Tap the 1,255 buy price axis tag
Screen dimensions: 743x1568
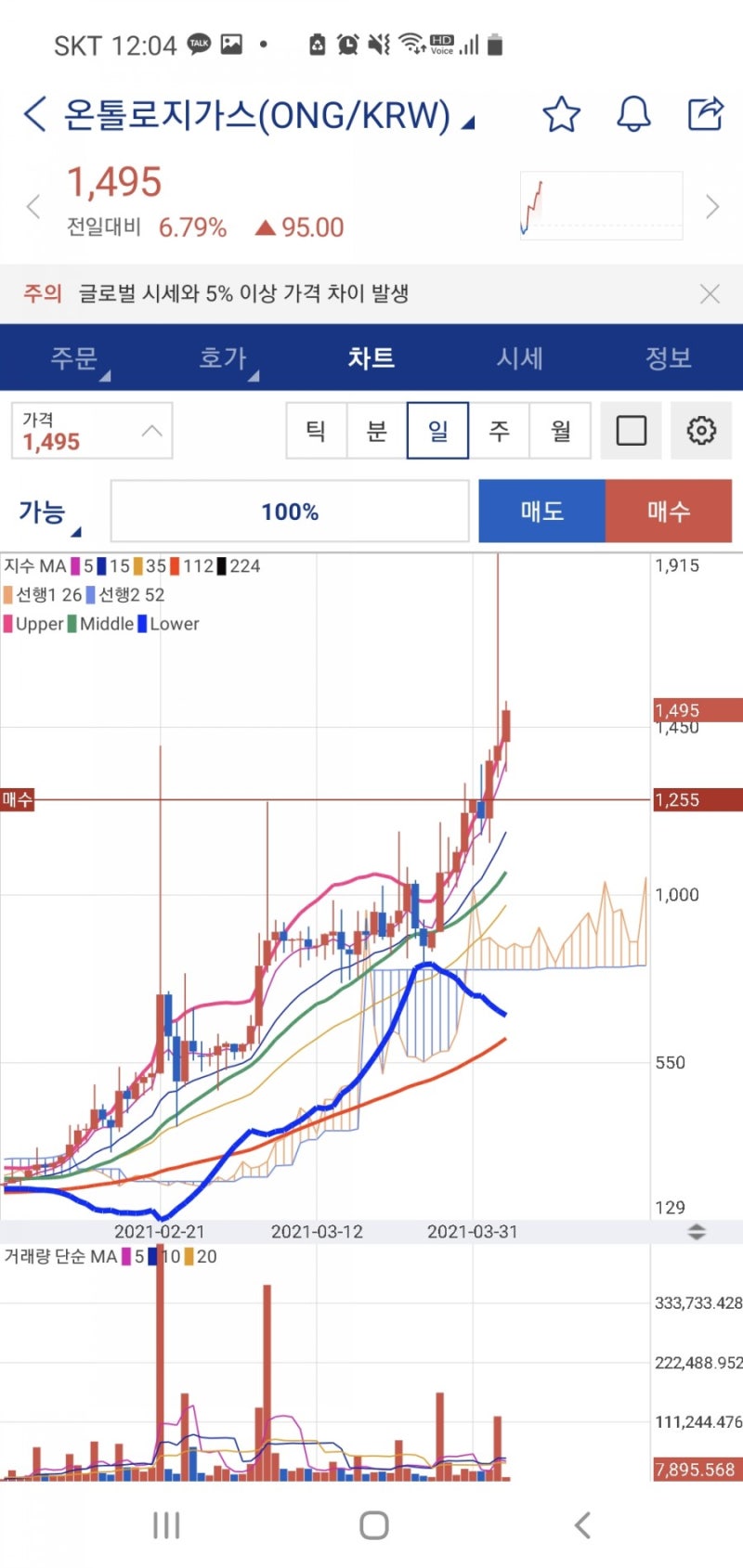click(697, 799)
